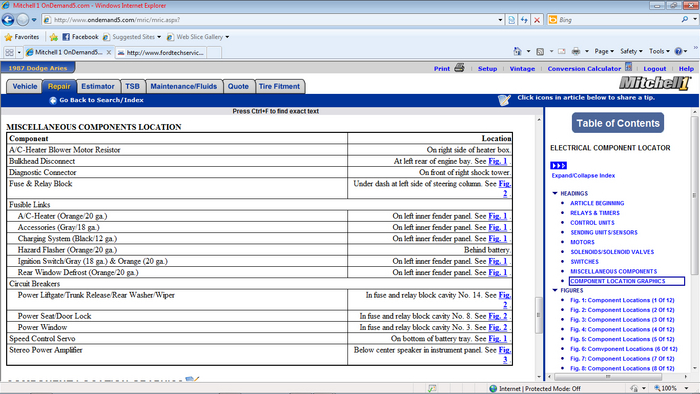Open the Web Slice Gallery dropdown

click(x=227, y=37)
